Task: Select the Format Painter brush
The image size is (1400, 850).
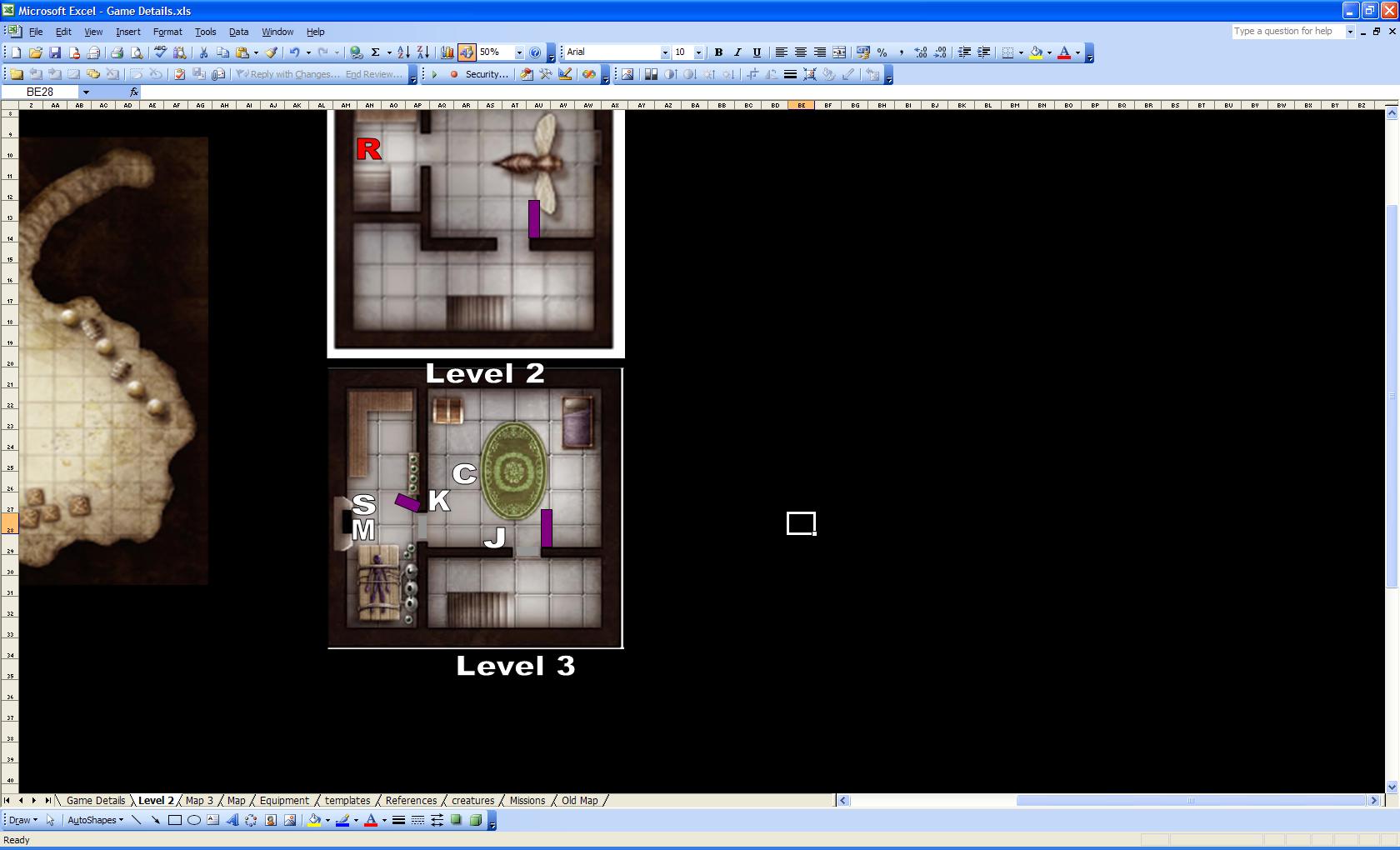Action: click(x=271, y=52)
